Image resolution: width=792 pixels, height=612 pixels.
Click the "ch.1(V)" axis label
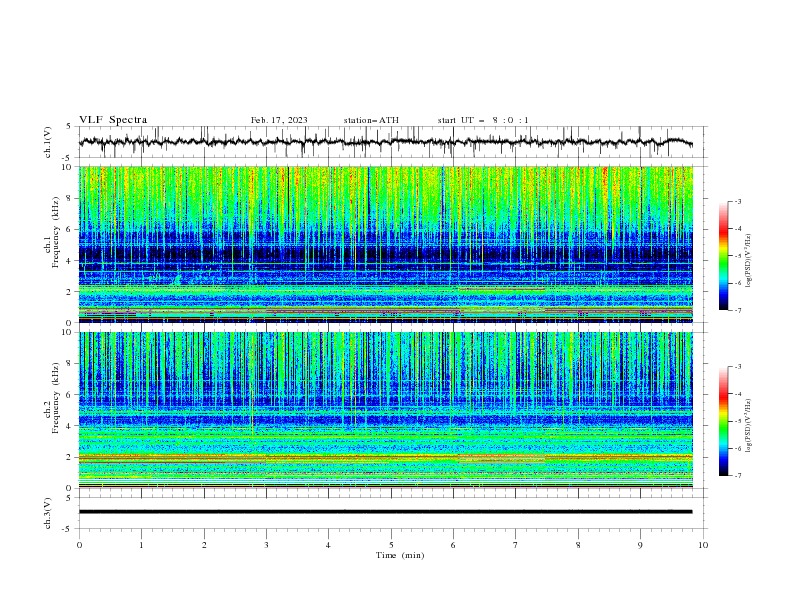pos(48,142)
